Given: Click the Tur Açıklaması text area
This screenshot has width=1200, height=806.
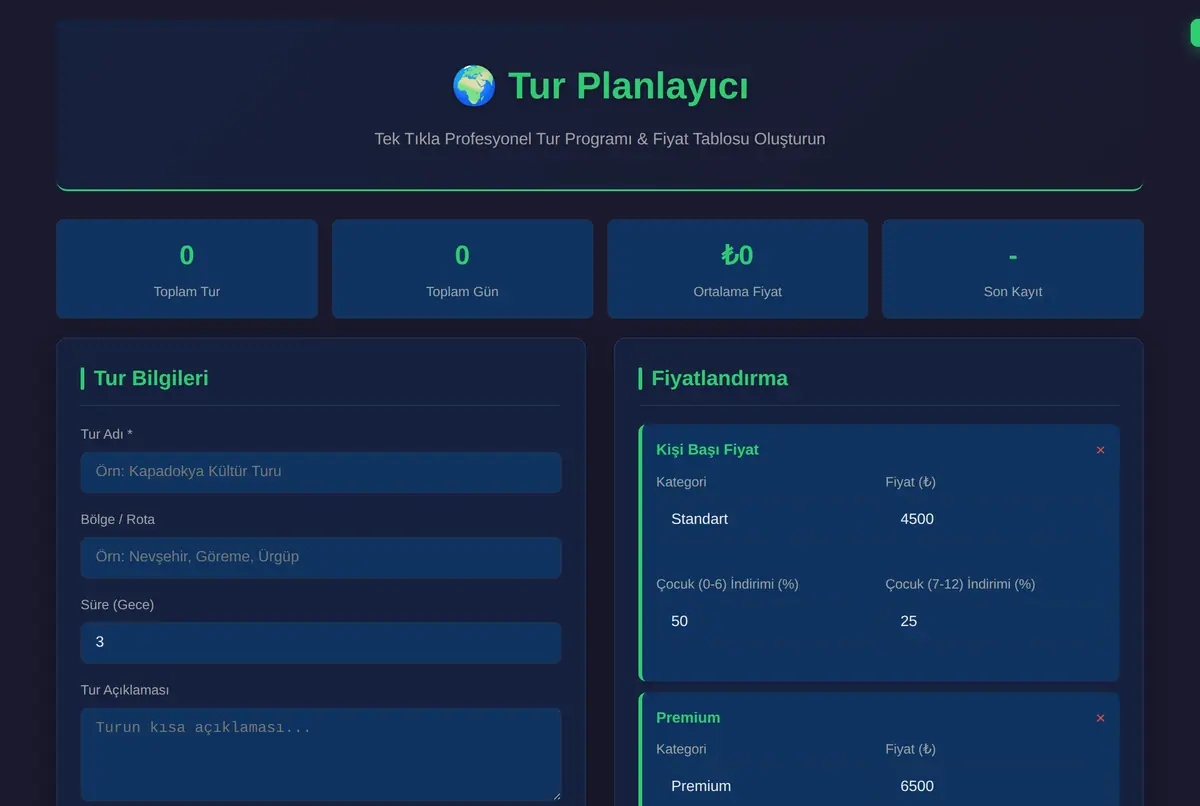Looking at the screenshot, I should 321,754.
